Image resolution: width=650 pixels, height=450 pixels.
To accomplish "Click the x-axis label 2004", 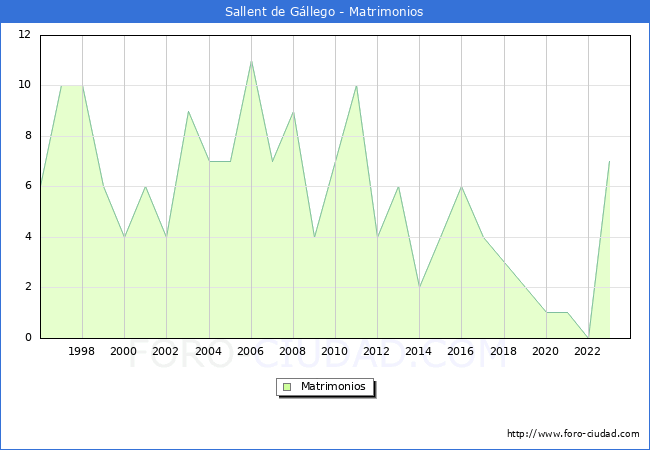I will (208, 351).
